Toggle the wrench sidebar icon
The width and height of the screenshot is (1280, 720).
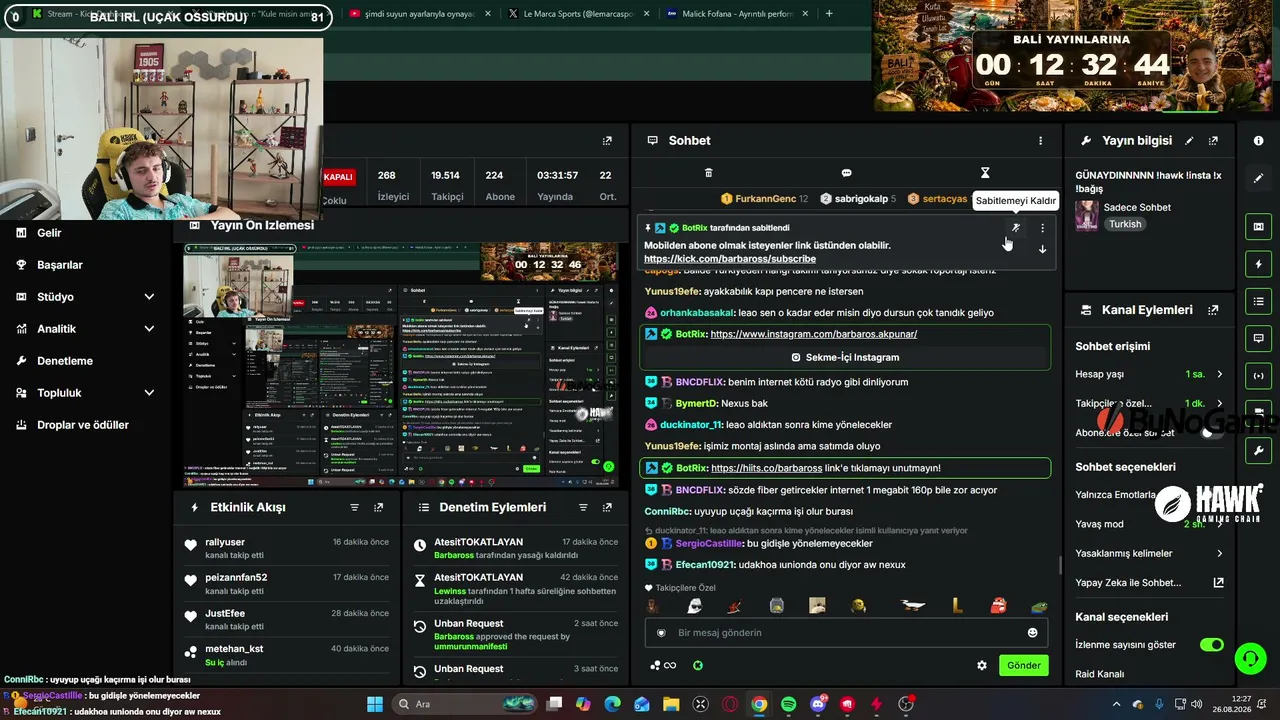pos(1258,451)
